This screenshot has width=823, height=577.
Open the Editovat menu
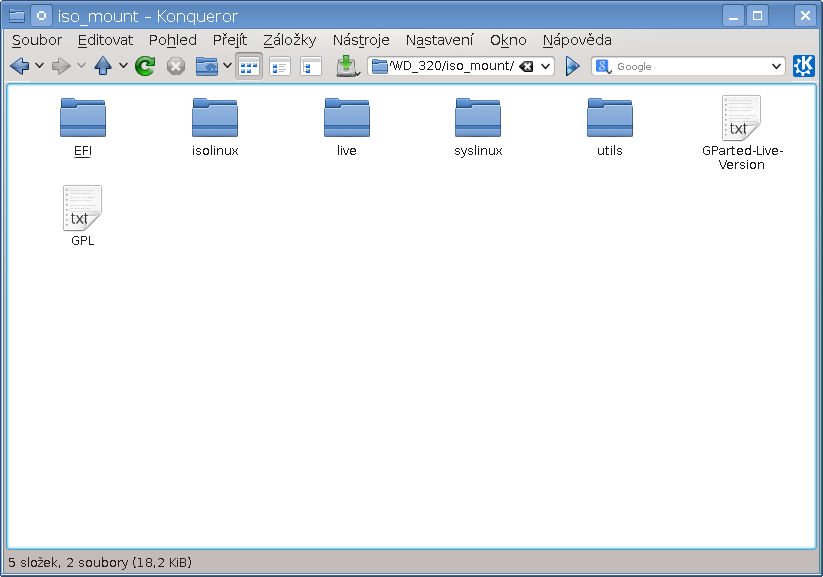coord(105,40)
